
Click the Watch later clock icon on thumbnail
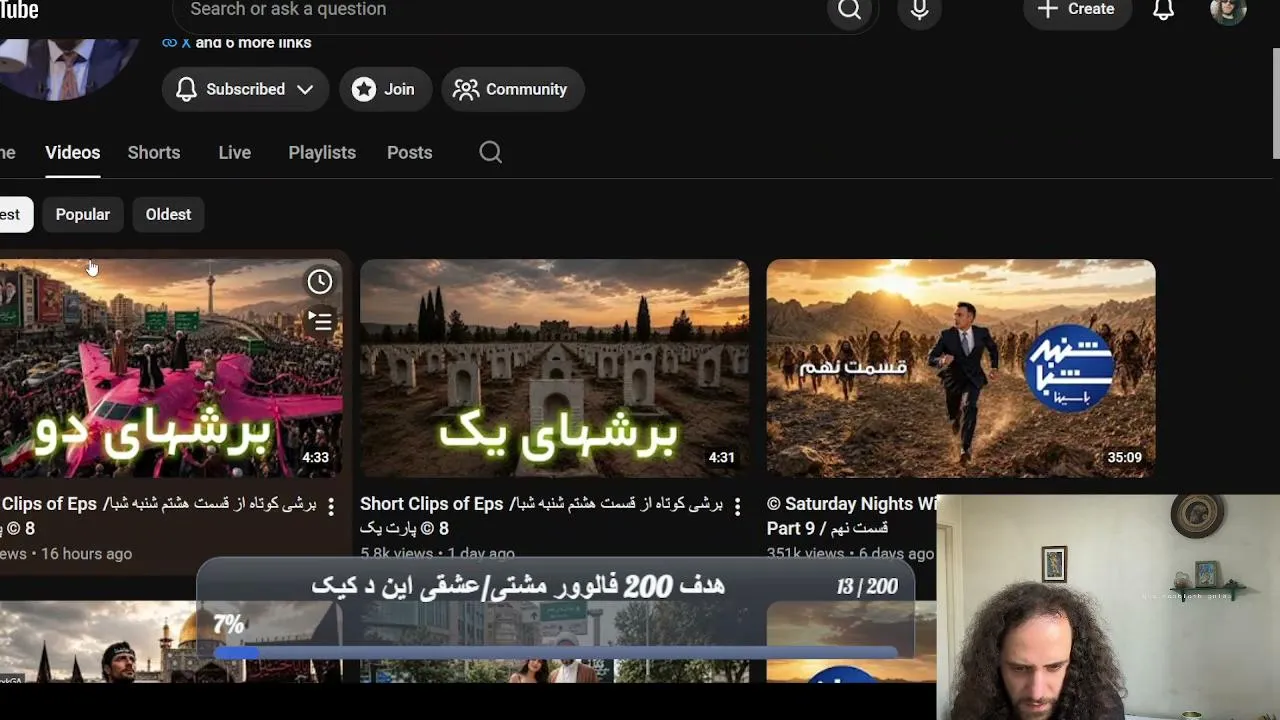click(320, 282)
